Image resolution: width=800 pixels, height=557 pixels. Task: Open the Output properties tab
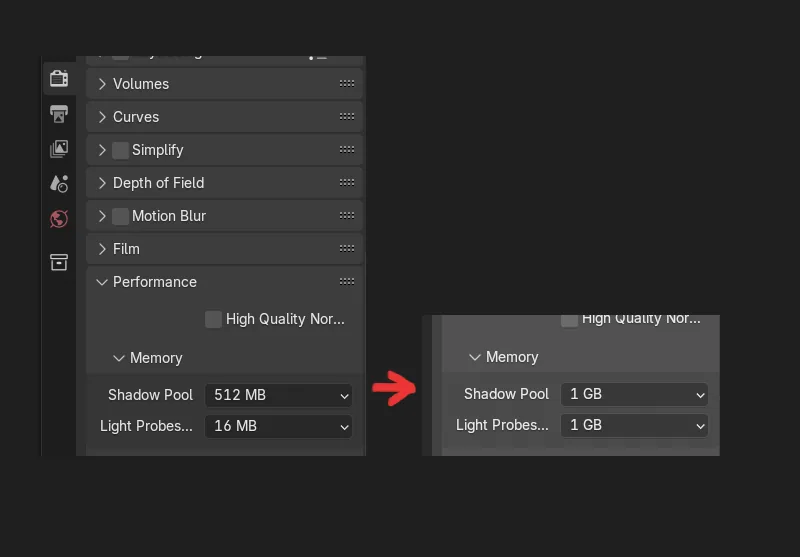point(59,114)
